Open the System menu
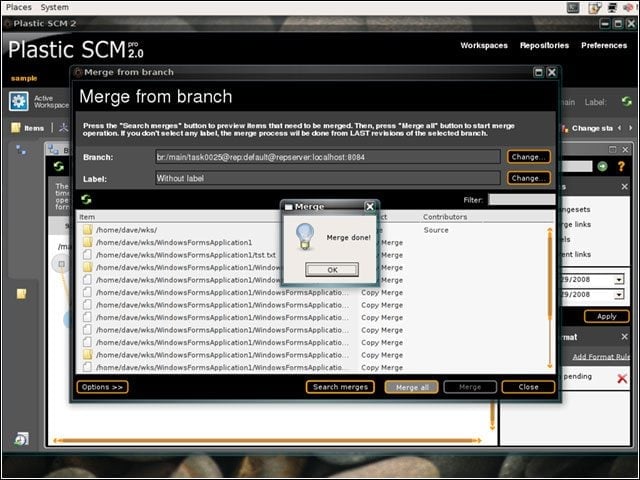The width and height of the screenshot is (640, 480). point(54,7)
